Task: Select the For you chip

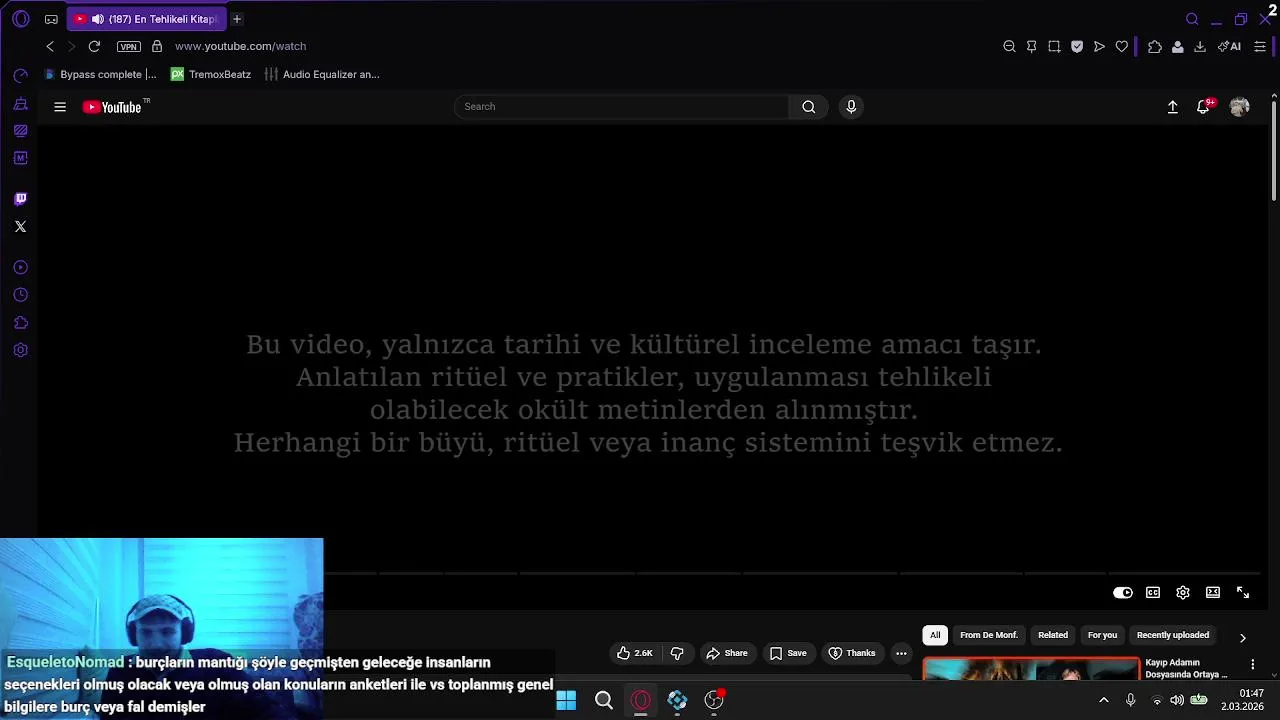Action: [1102, 635]
